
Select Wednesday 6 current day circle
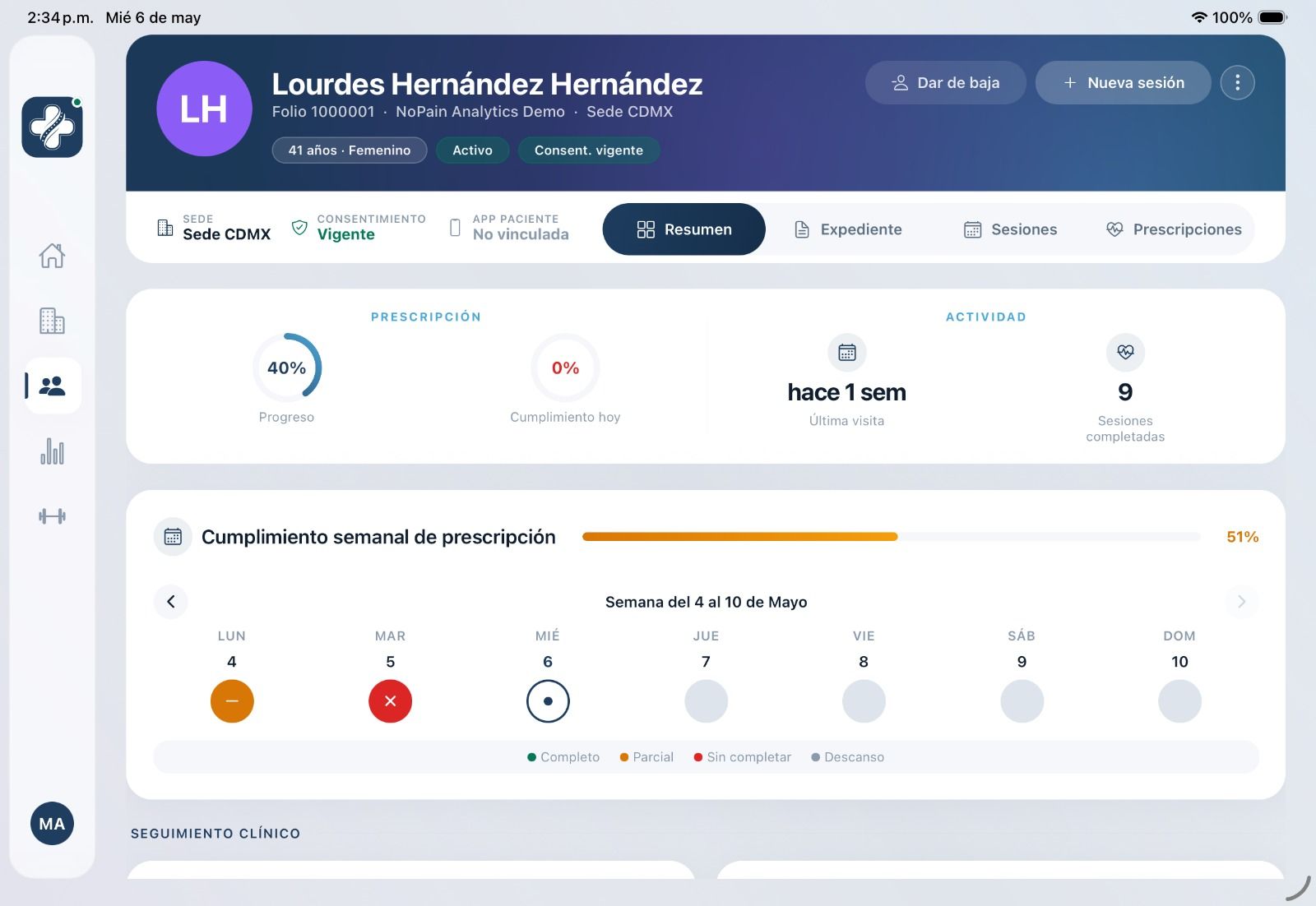click(x=548, y=701)
